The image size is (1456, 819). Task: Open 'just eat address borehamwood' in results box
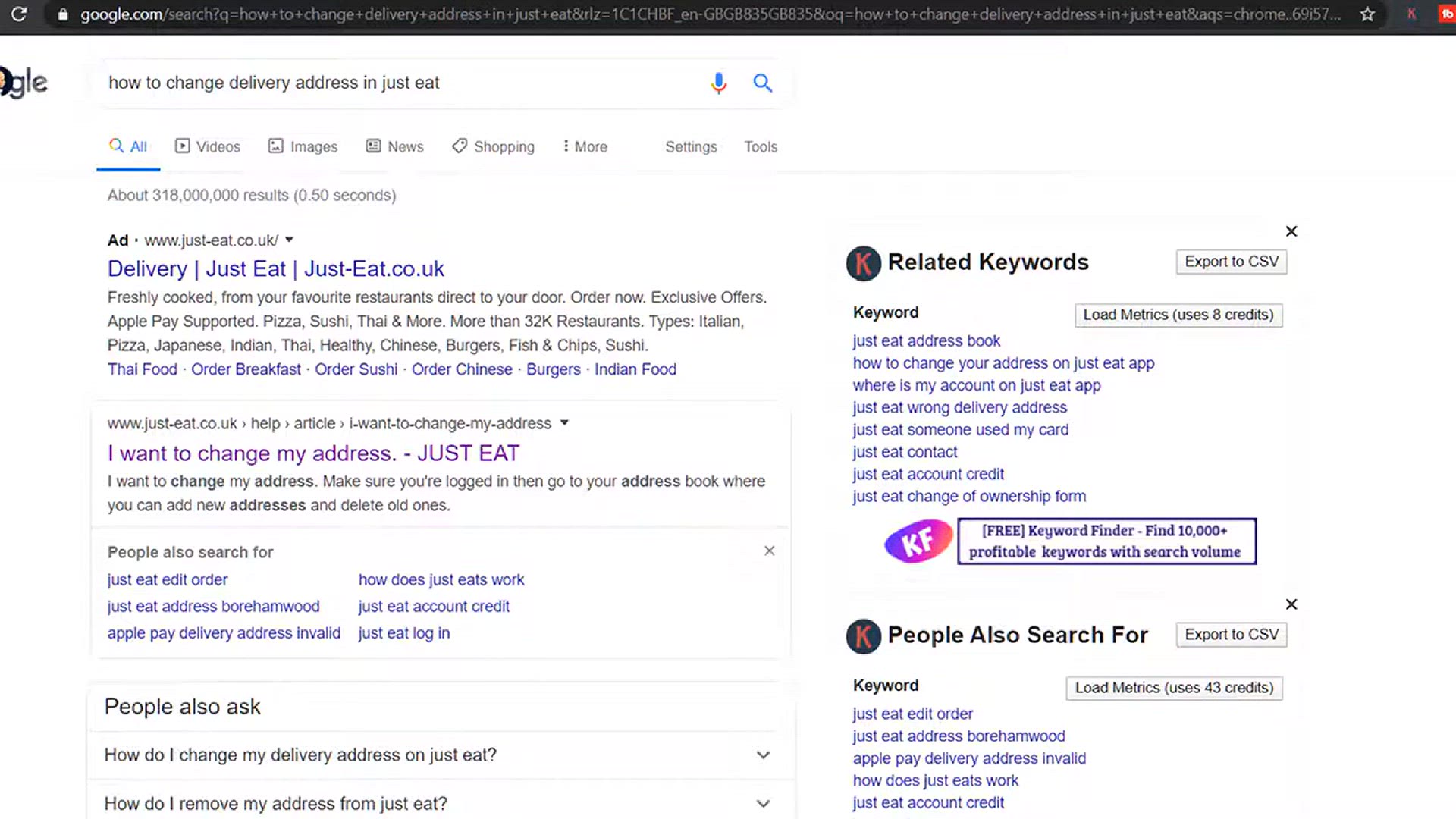pos(213,607)
